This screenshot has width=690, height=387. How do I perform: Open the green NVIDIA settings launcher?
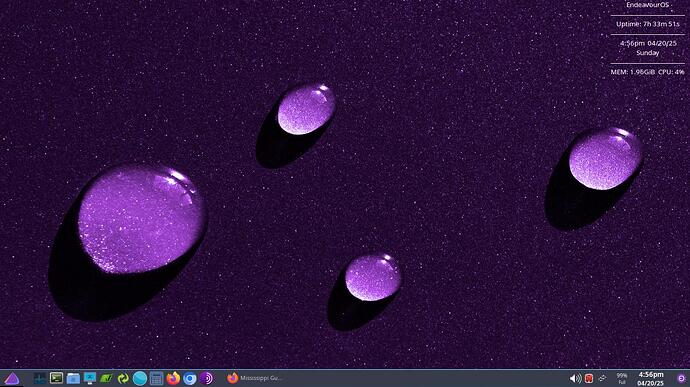click(106, 378)
